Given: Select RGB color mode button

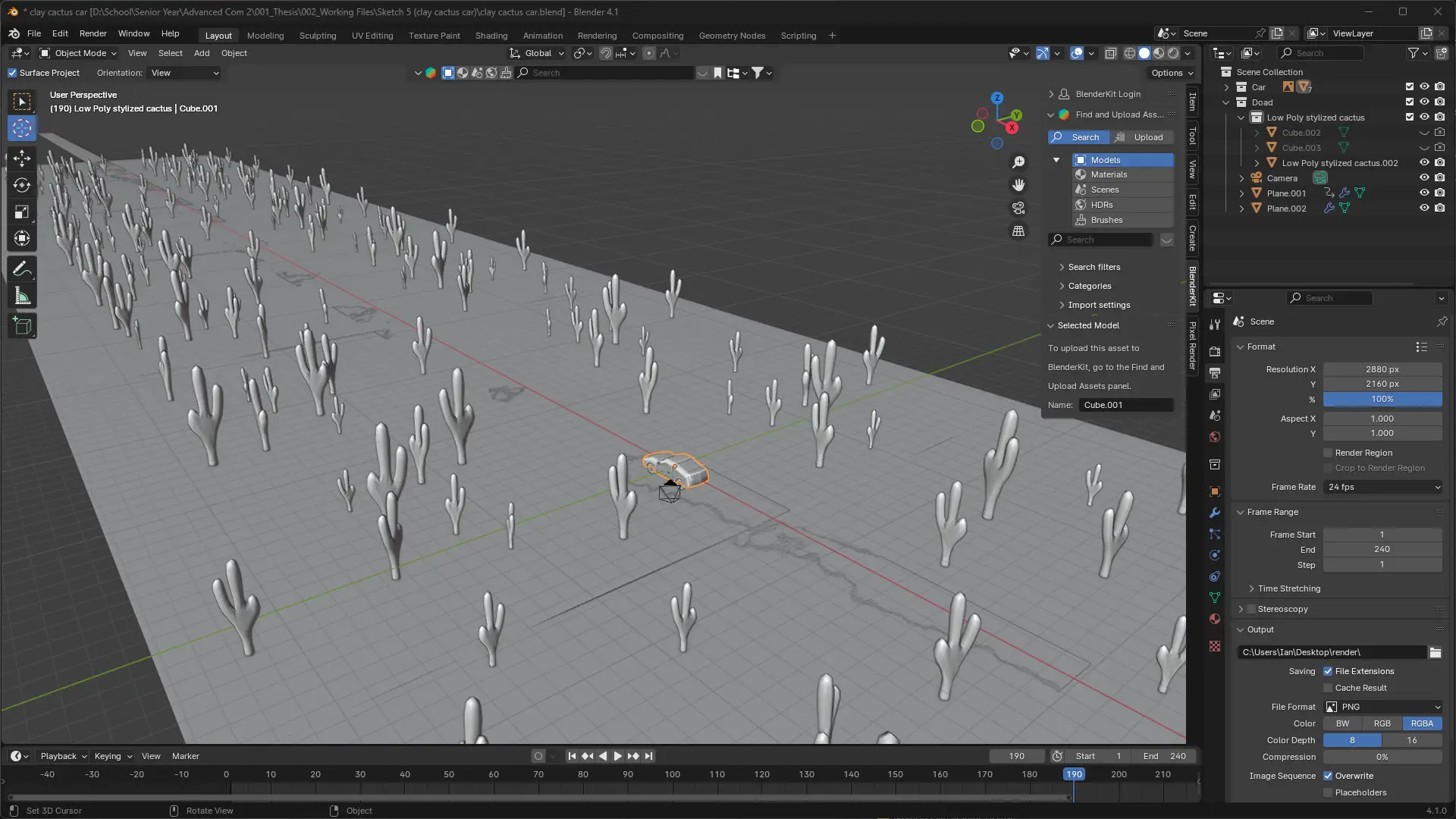Looking at the screenshot, I should click(1382, 723).
